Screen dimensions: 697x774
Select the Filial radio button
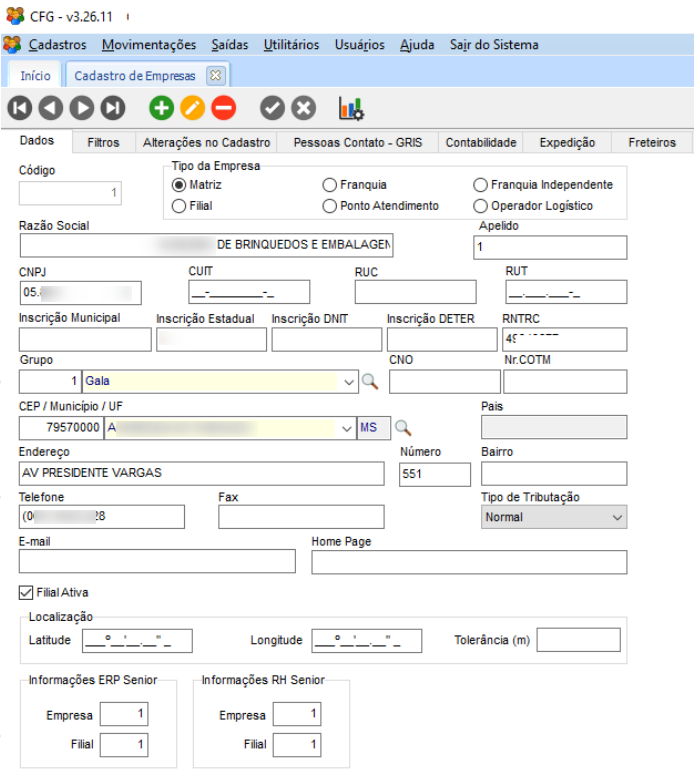click(179, 206)
